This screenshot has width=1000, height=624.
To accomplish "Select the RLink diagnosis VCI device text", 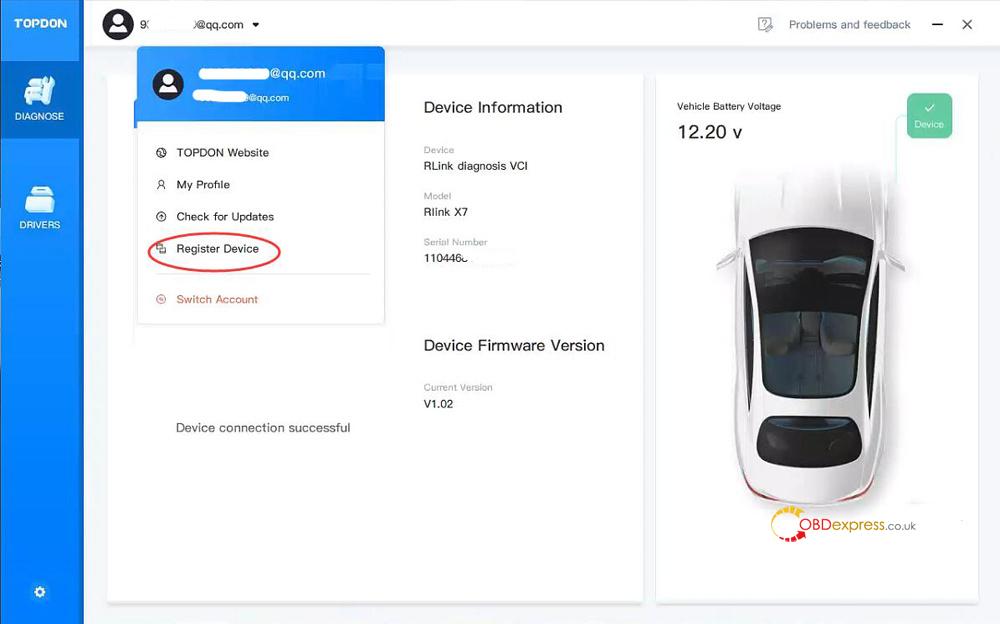I will point(476,166).
